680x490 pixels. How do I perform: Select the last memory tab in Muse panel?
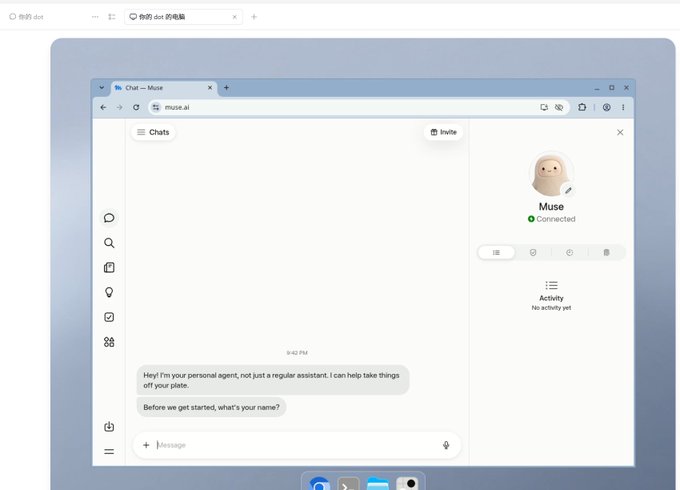coord(606,252)
